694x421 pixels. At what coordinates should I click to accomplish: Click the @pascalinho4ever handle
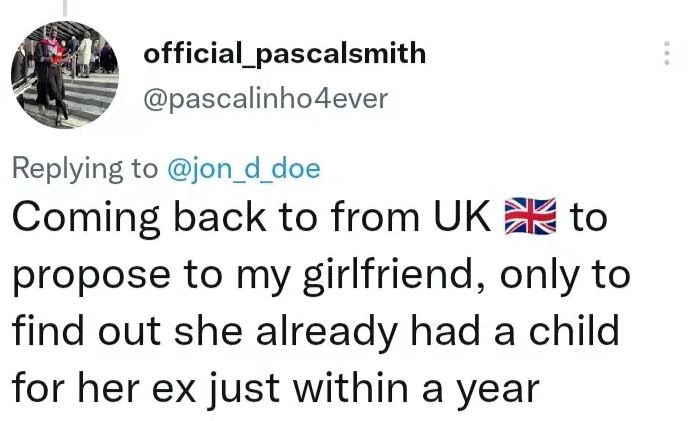(267, 98)
